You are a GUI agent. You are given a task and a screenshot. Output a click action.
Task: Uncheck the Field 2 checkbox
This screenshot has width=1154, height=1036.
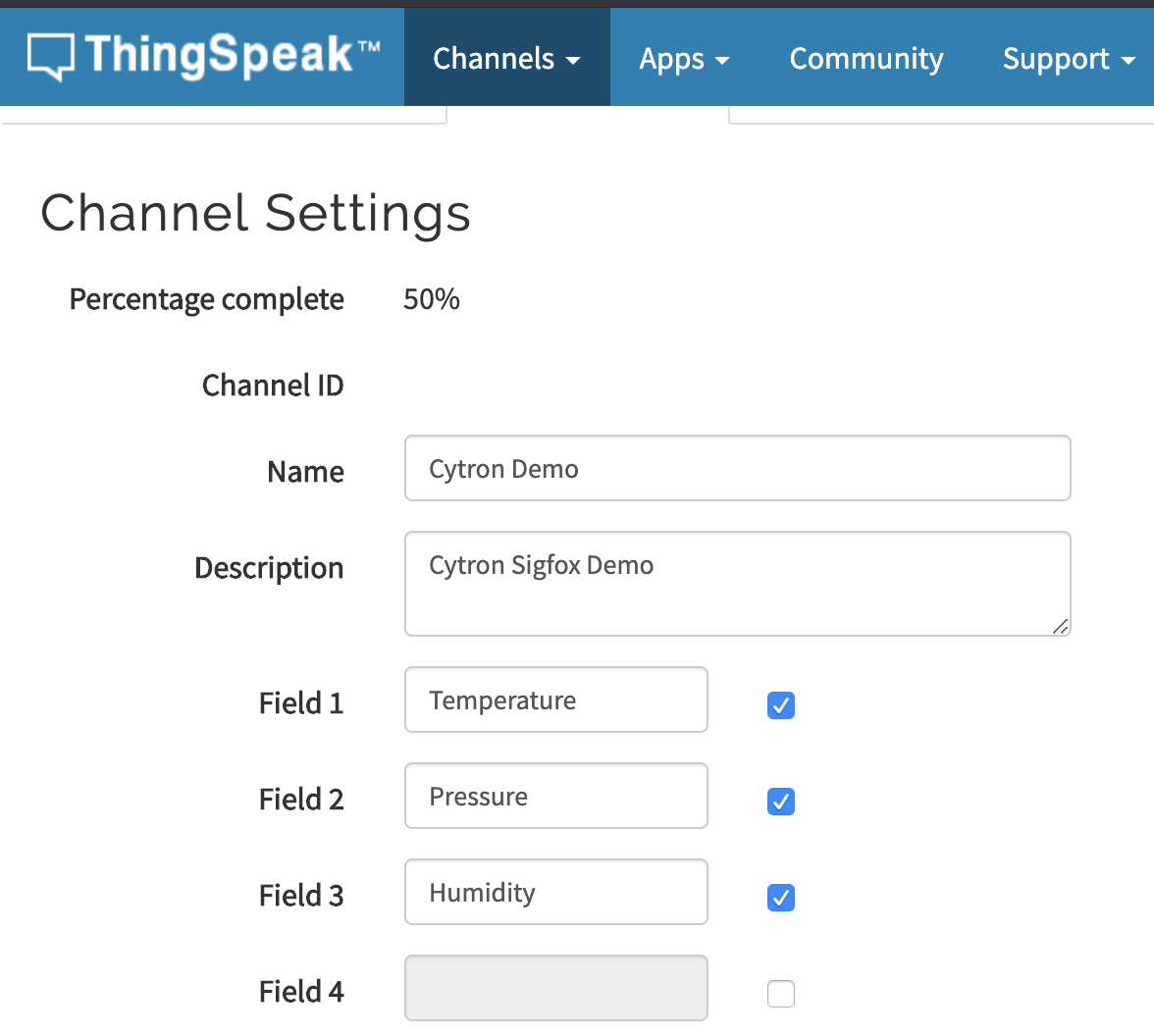tap(781, 802)
